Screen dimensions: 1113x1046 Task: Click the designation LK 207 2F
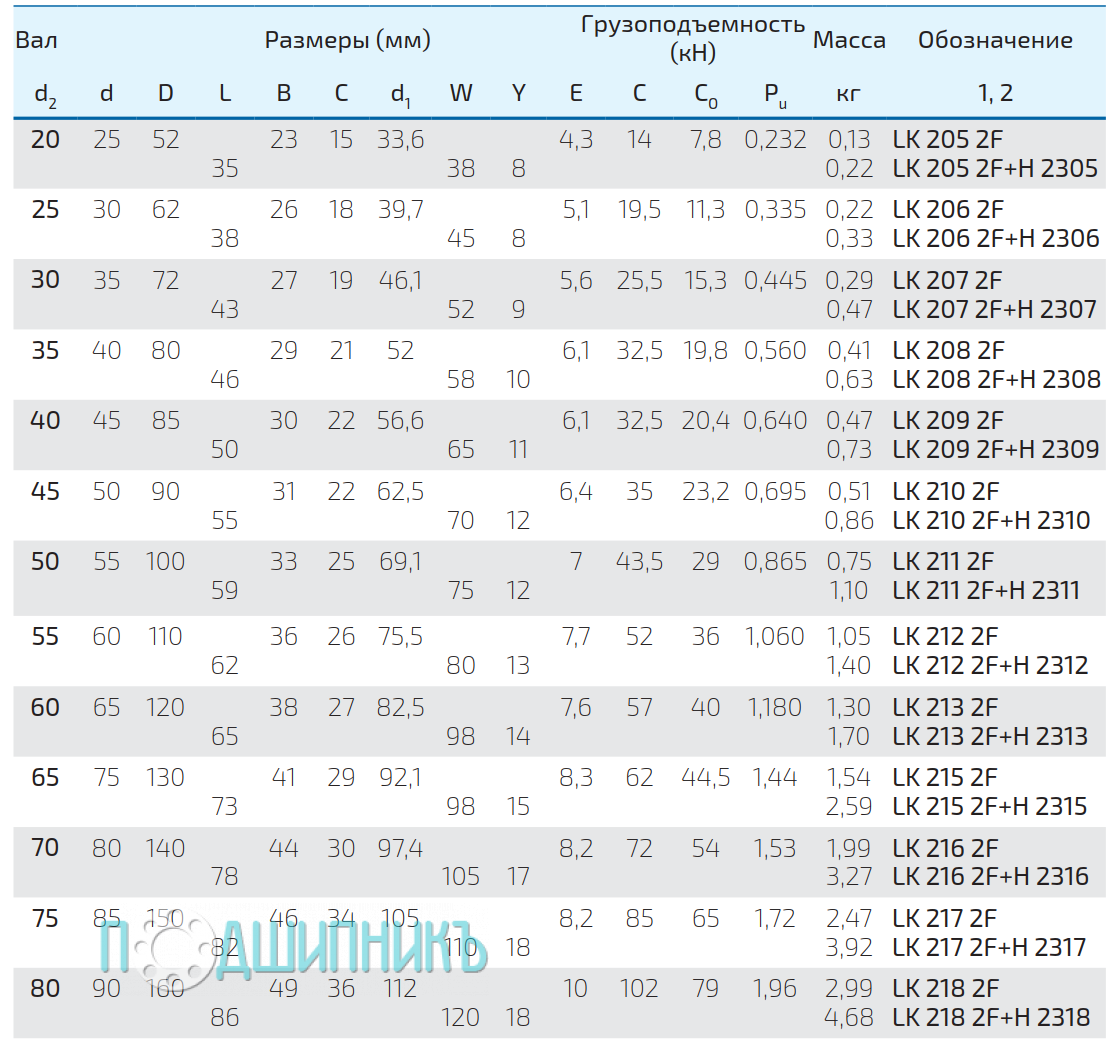947,280
